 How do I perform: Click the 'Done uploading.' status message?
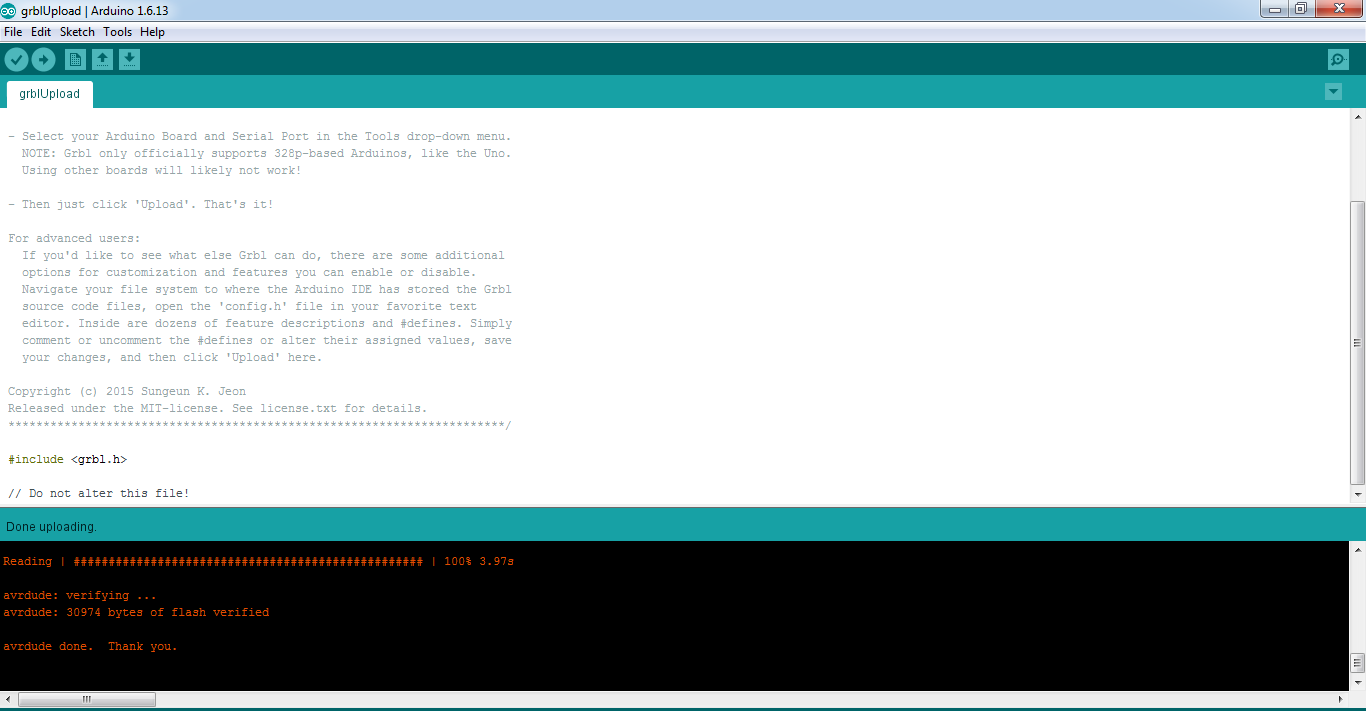[x=51, y=526]
